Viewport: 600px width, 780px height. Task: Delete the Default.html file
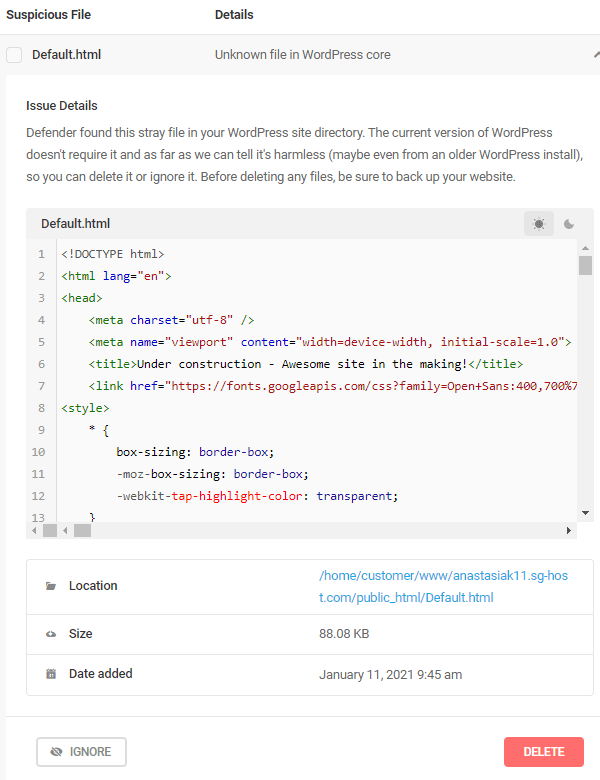click(544, 752)
